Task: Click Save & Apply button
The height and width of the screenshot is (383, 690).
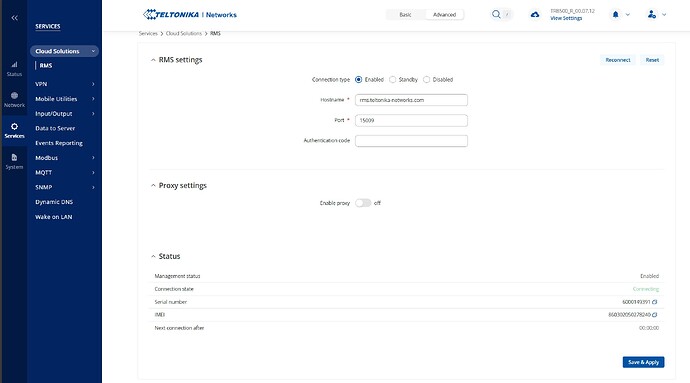Action: (x=643, y=362)
